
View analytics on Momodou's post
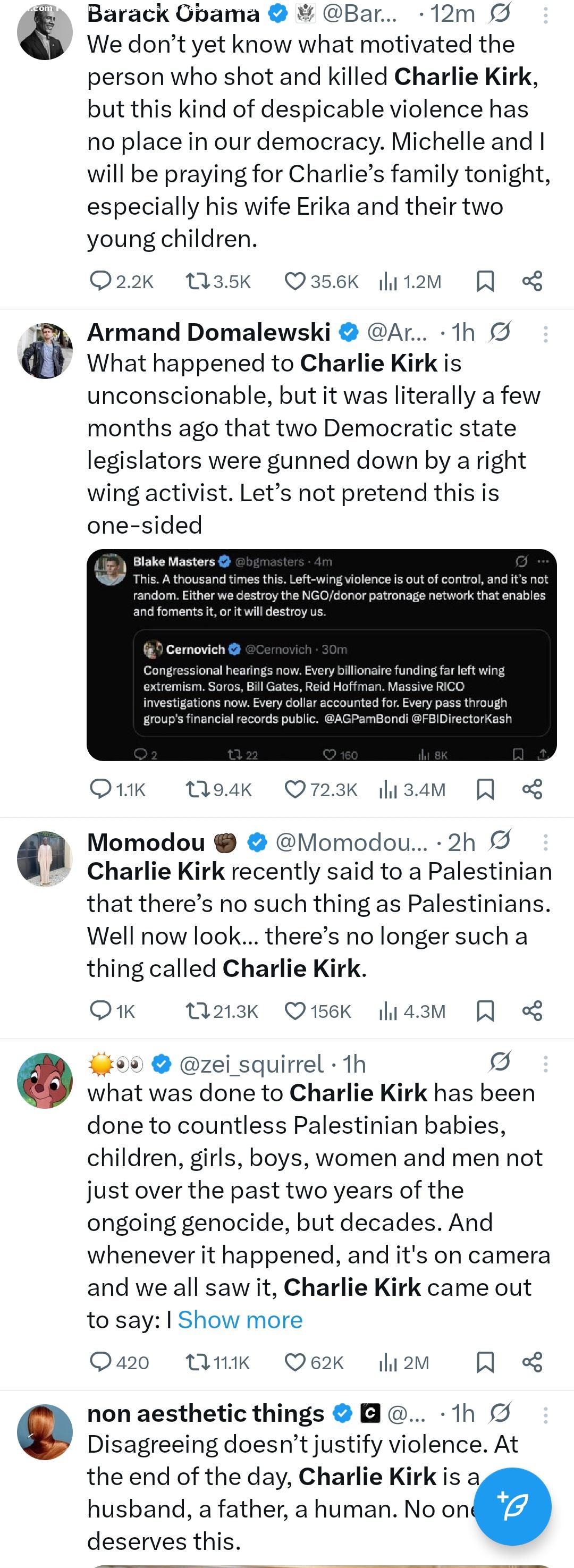click(x=388, y=1011)
